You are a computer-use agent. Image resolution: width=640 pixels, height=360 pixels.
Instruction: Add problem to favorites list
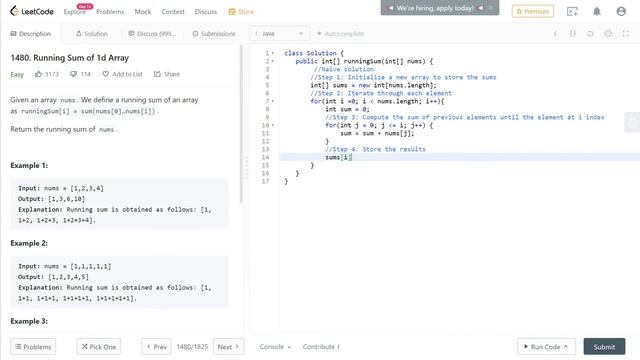click(122, 74)
